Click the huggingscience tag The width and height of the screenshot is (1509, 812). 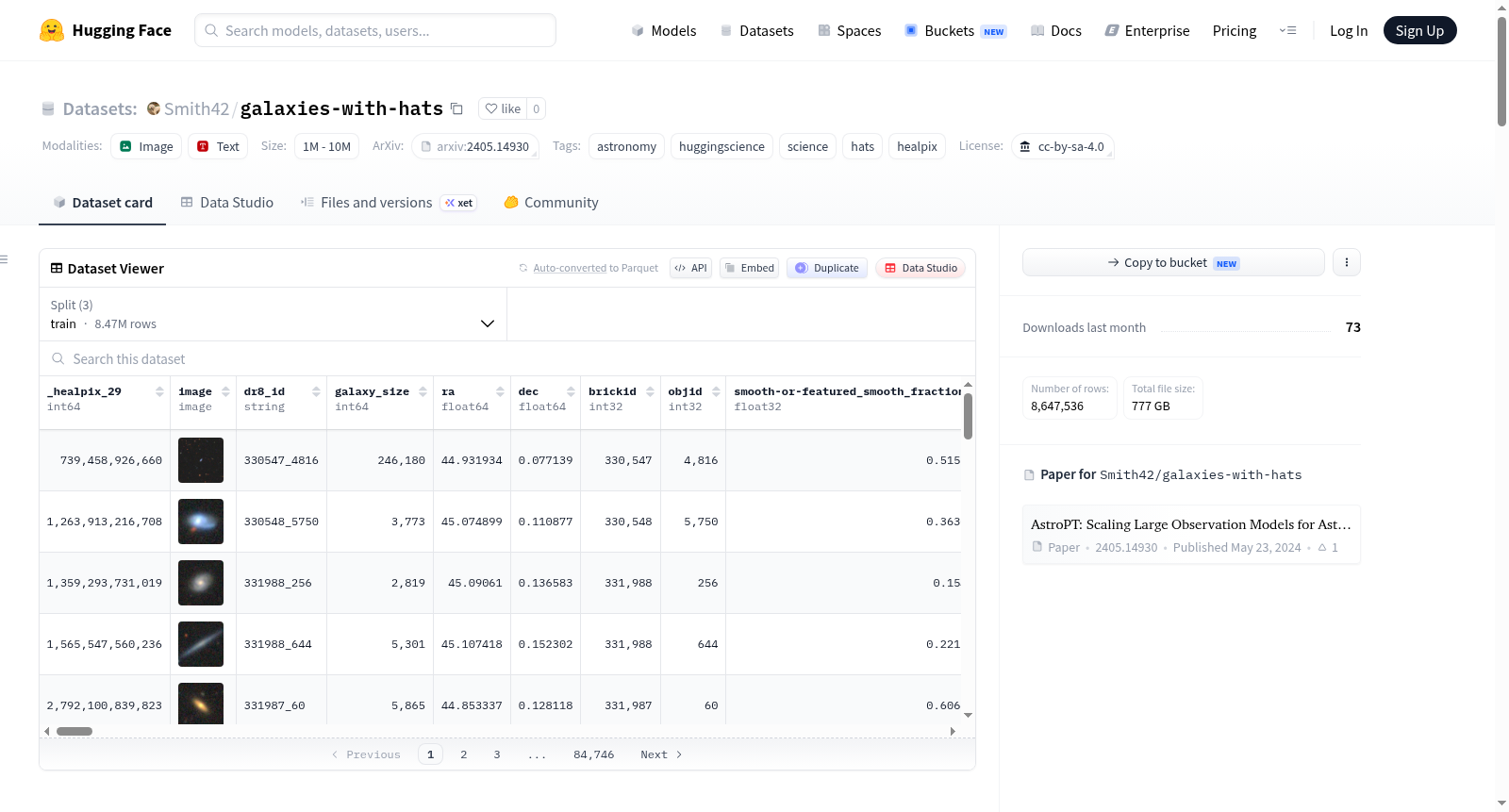(x=721, y=146)
